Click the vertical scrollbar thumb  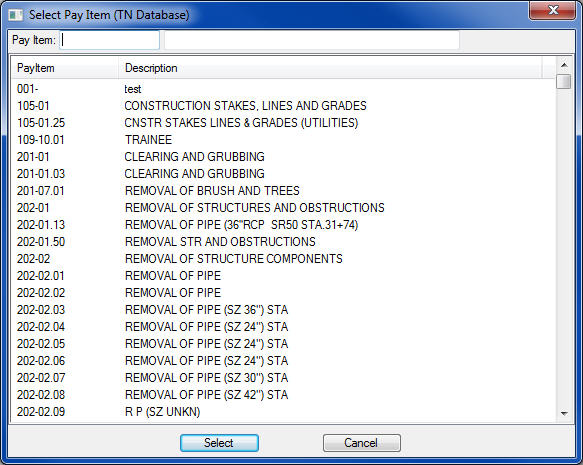pyautogui.click(x=564, y=81)
